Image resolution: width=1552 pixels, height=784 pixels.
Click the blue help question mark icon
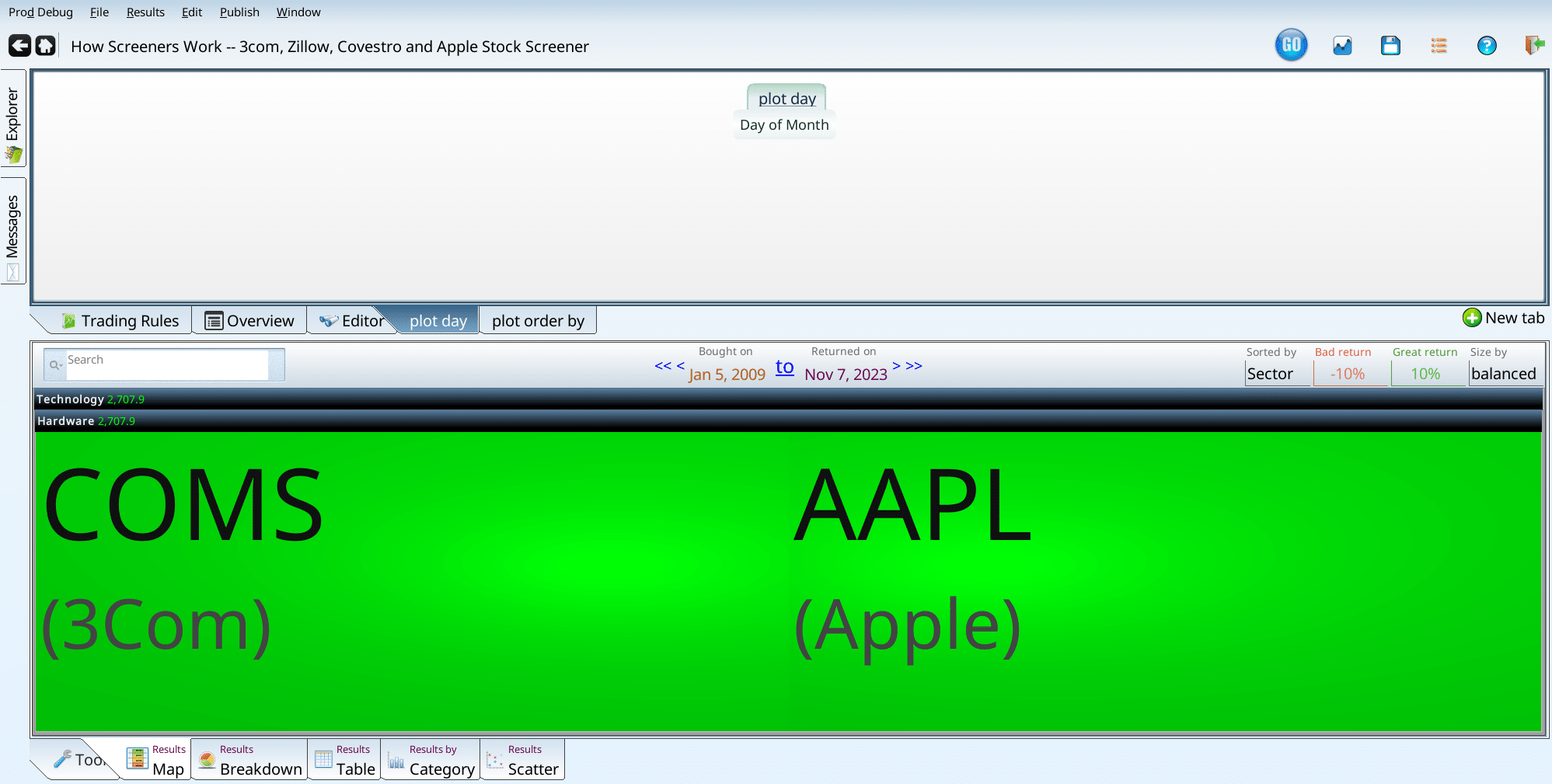point(1486,46)
